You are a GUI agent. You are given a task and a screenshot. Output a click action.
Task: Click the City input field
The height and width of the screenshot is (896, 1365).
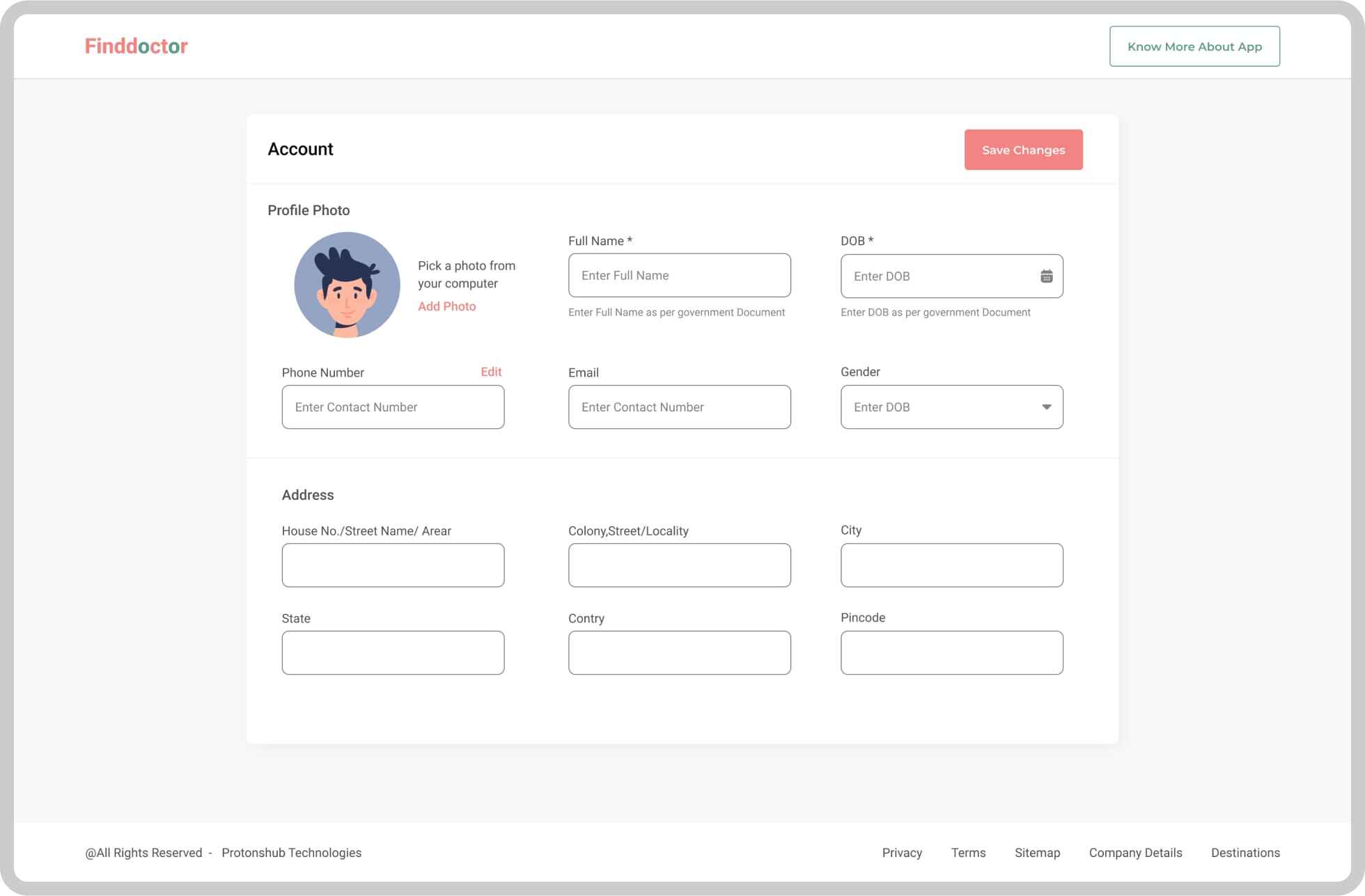click(x=951, y=565)
